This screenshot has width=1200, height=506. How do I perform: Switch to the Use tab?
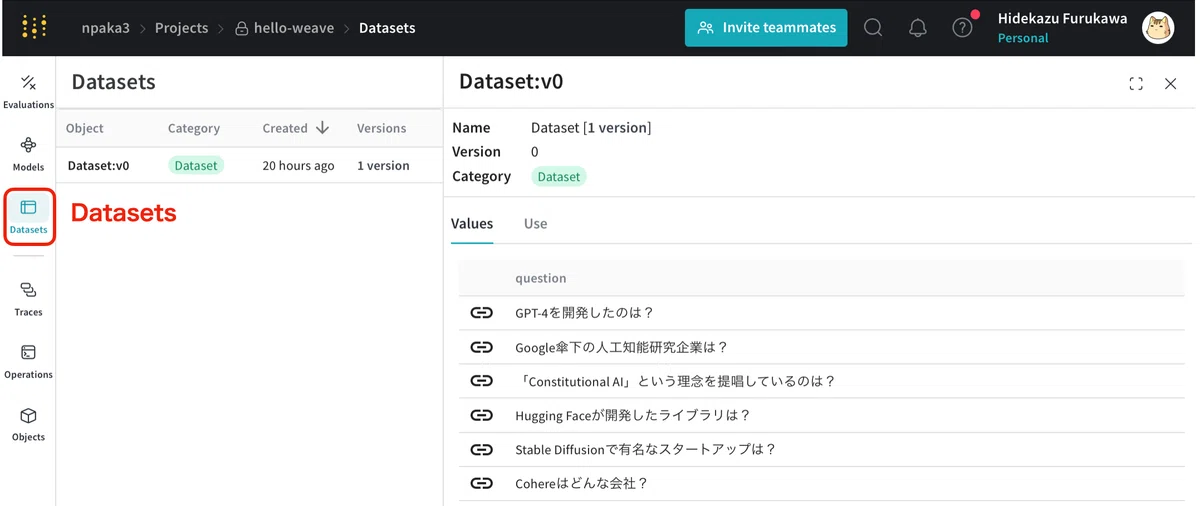pos(535,224)
